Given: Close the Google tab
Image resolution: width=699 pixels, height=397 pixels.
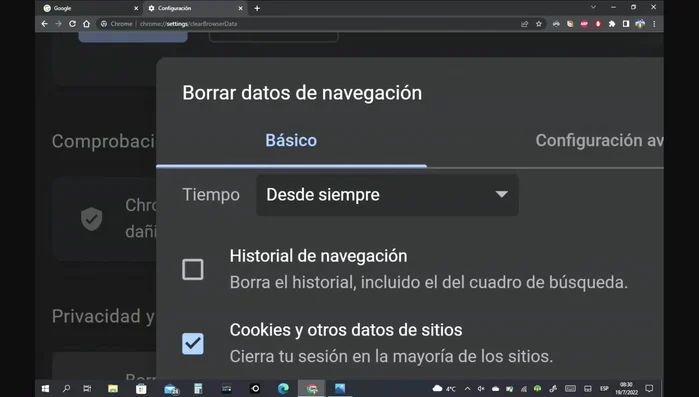Looking at the screenshot, I should 136,8.
